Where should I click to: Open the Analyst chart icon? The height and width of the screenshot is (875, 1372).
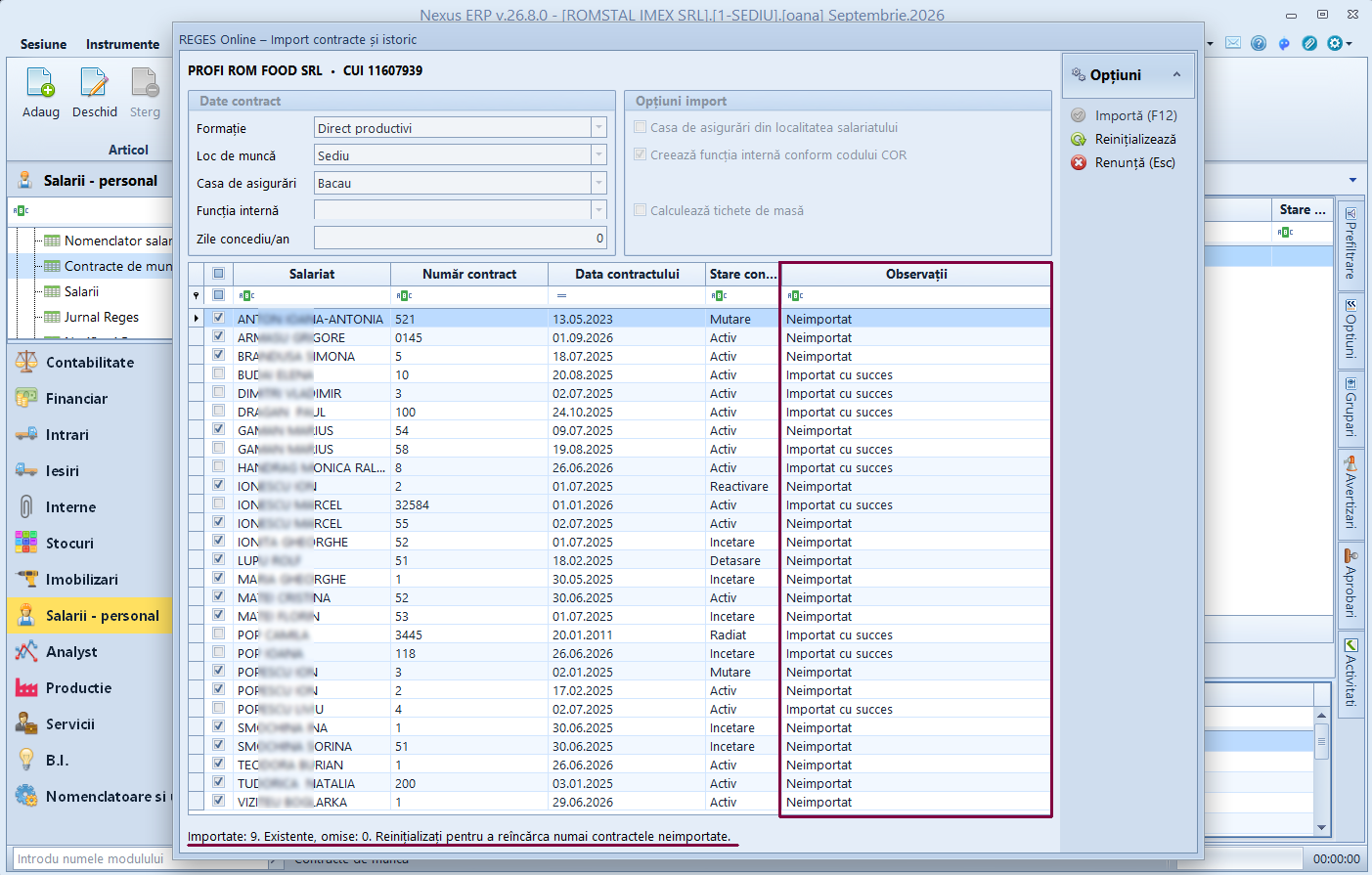26,651
